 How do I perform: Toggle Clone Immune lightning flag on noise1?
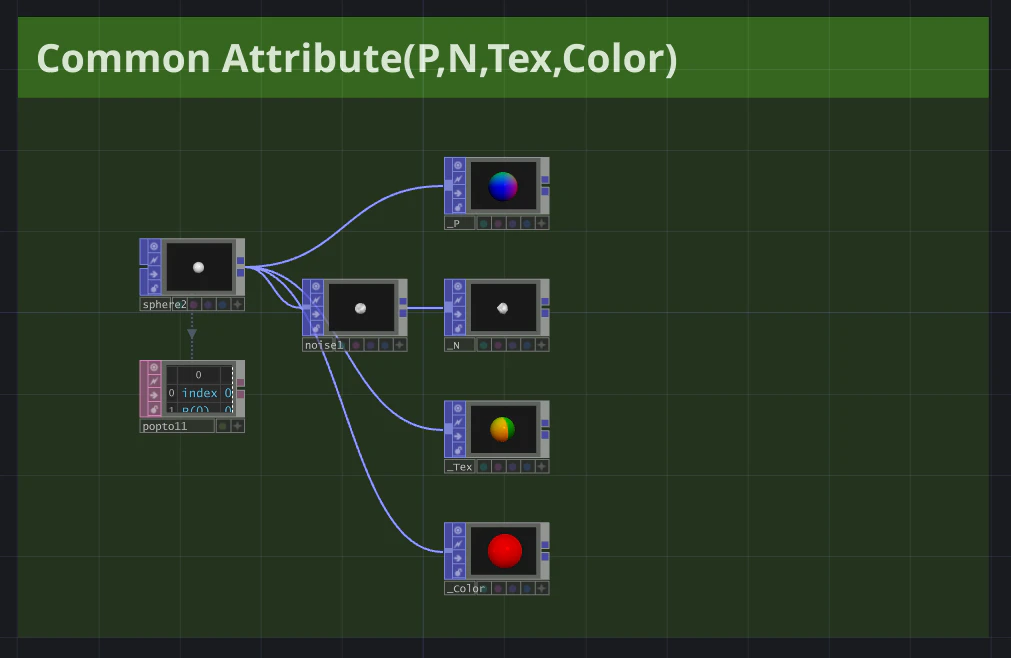pos(316,300)
